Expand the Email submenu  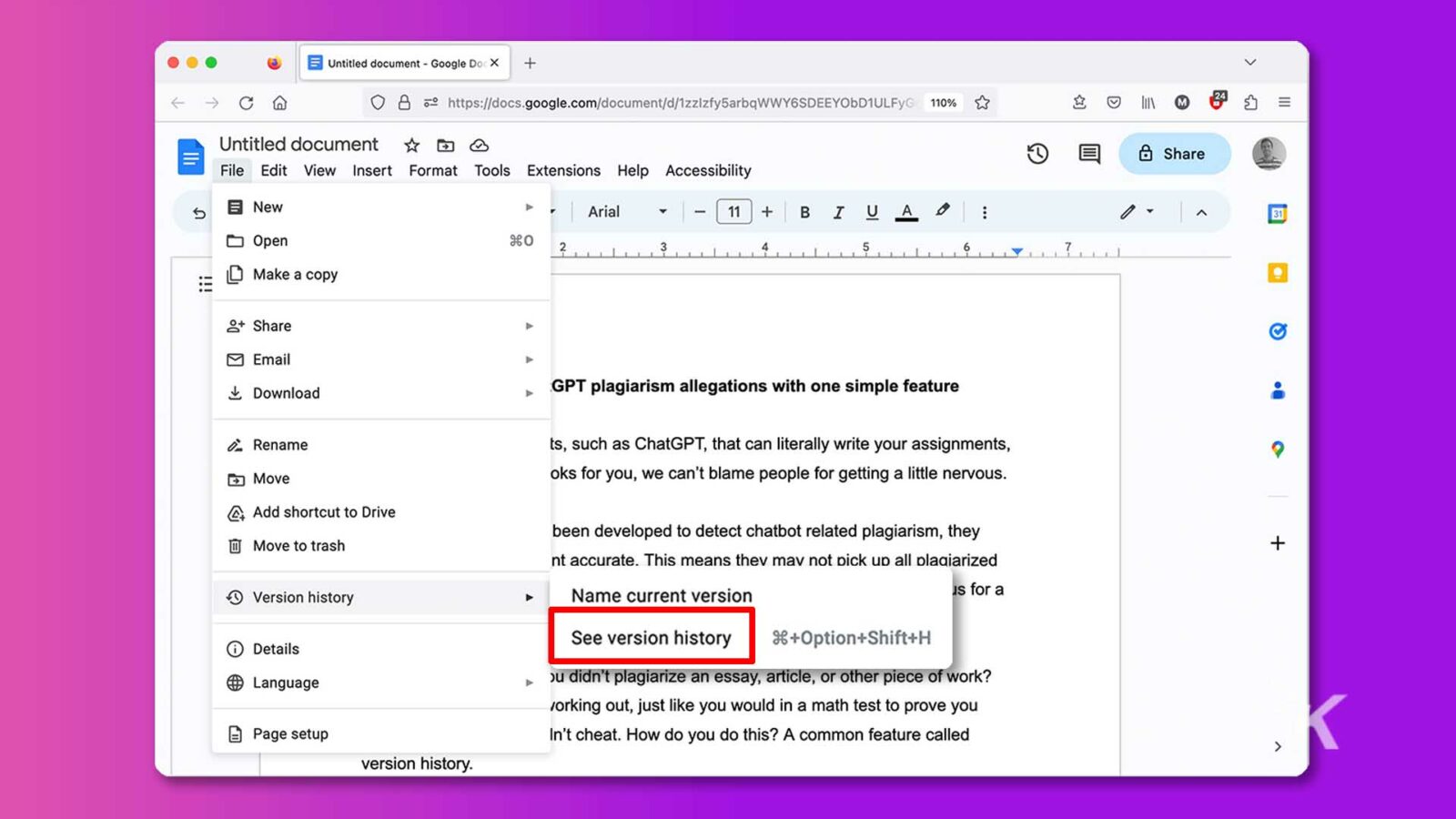pos(381,359)
